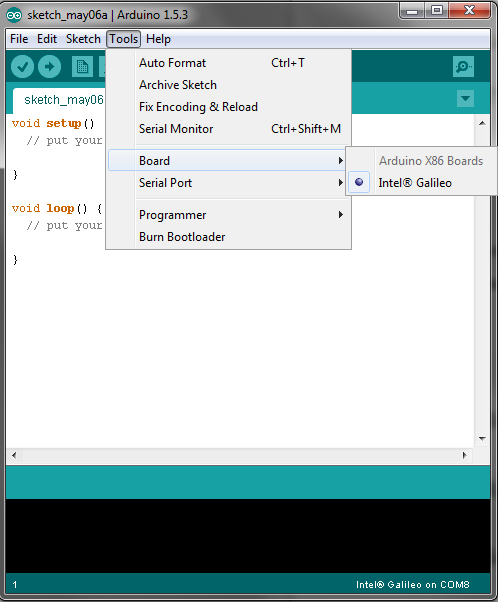Expand the Programmer submenu
This screenshot has height=602, width=498.
228,215
